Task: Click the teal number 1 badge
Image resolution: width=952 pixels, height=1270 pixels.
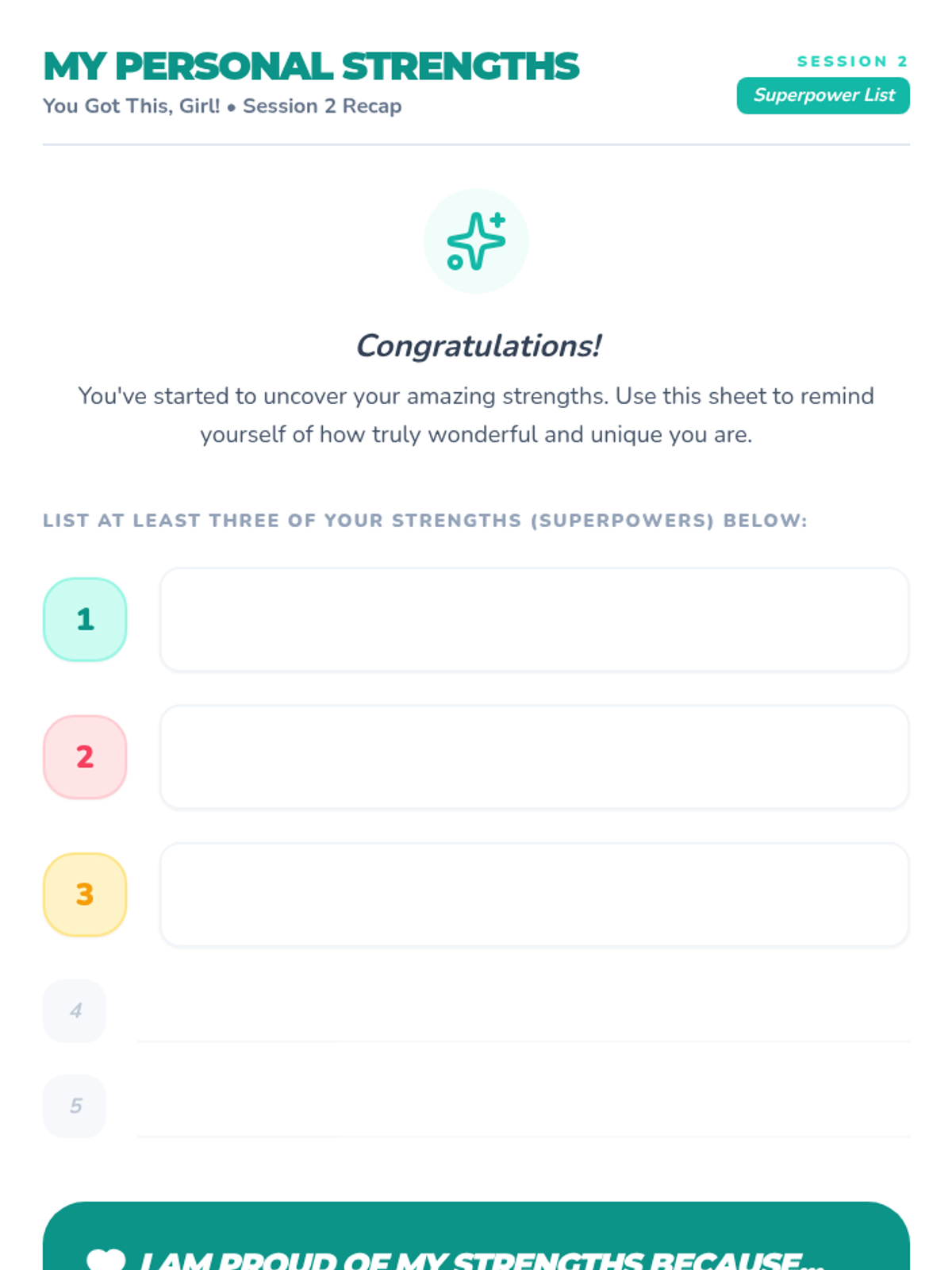Action: pos(85,619)
